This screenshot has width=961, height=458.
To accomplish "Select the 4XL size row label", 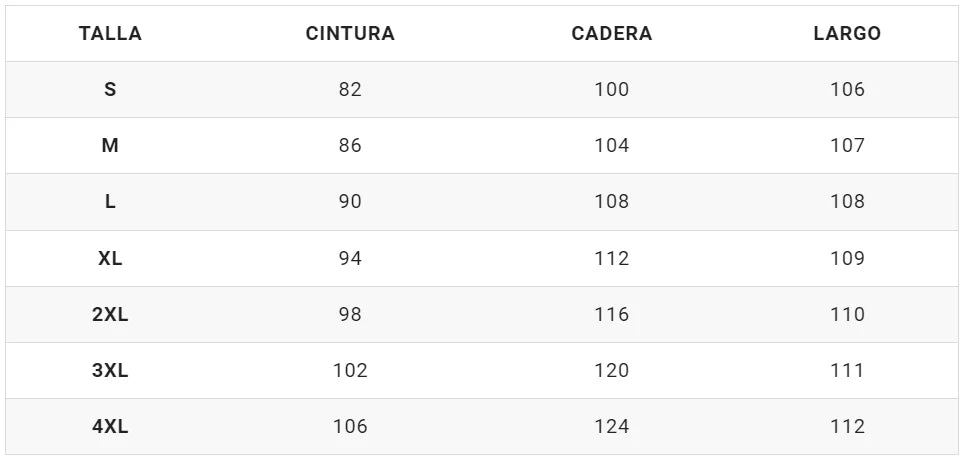I will (x=110, y=426).
